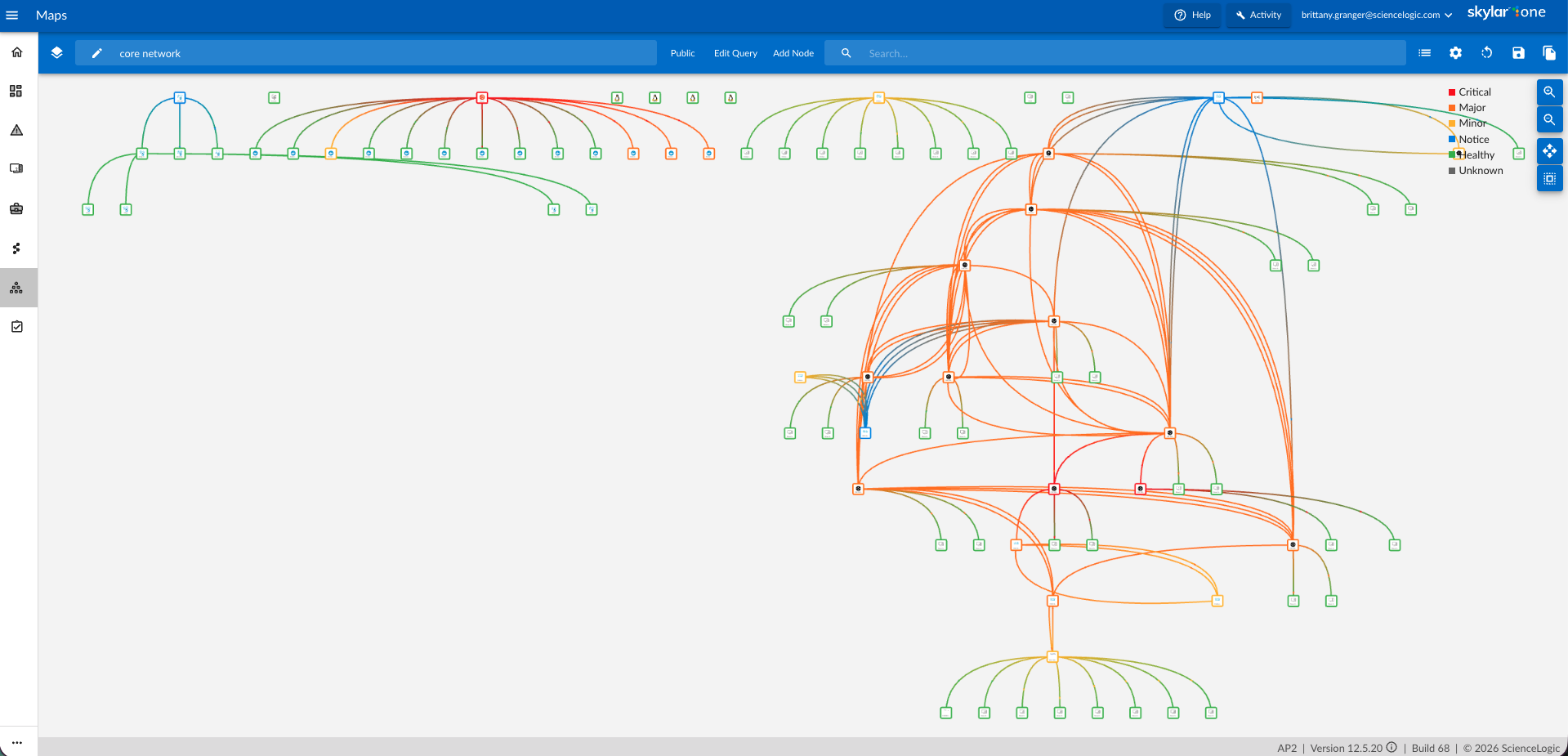
Task: Click the Unknown legend entry
Action: pyautogui.click(x=1476, y=171)
